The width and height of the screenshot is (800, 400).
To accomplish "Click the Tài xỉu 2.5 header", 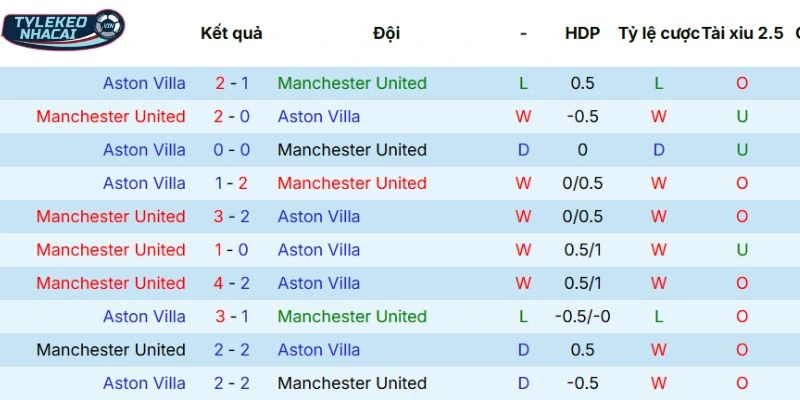I will pyautogui.click(x=742, y=33).
